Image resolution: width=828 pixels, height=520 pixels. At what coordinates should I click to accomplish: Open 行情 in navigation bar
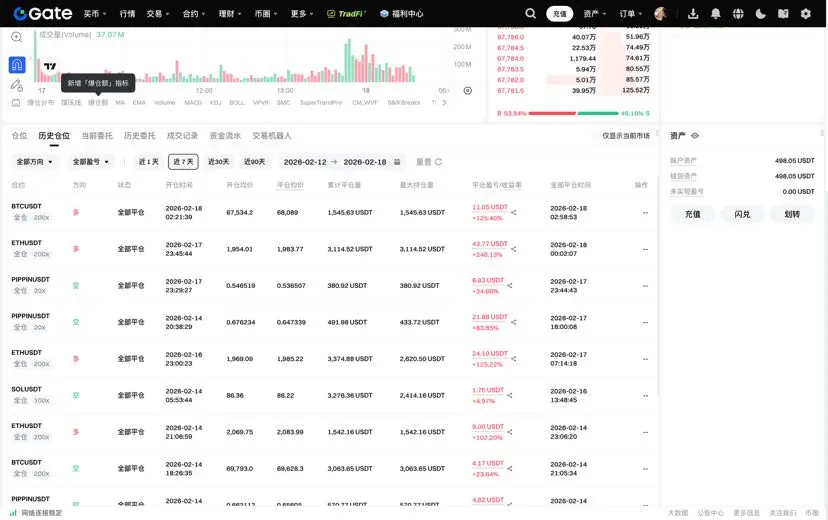[x=127, y=14]
